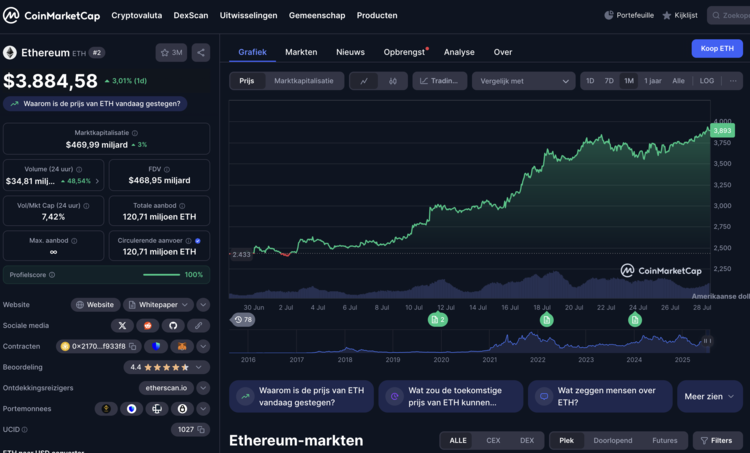Copy the UCID 1027 value
Screen dimensions: 750x453
click(x=201, y=430)
